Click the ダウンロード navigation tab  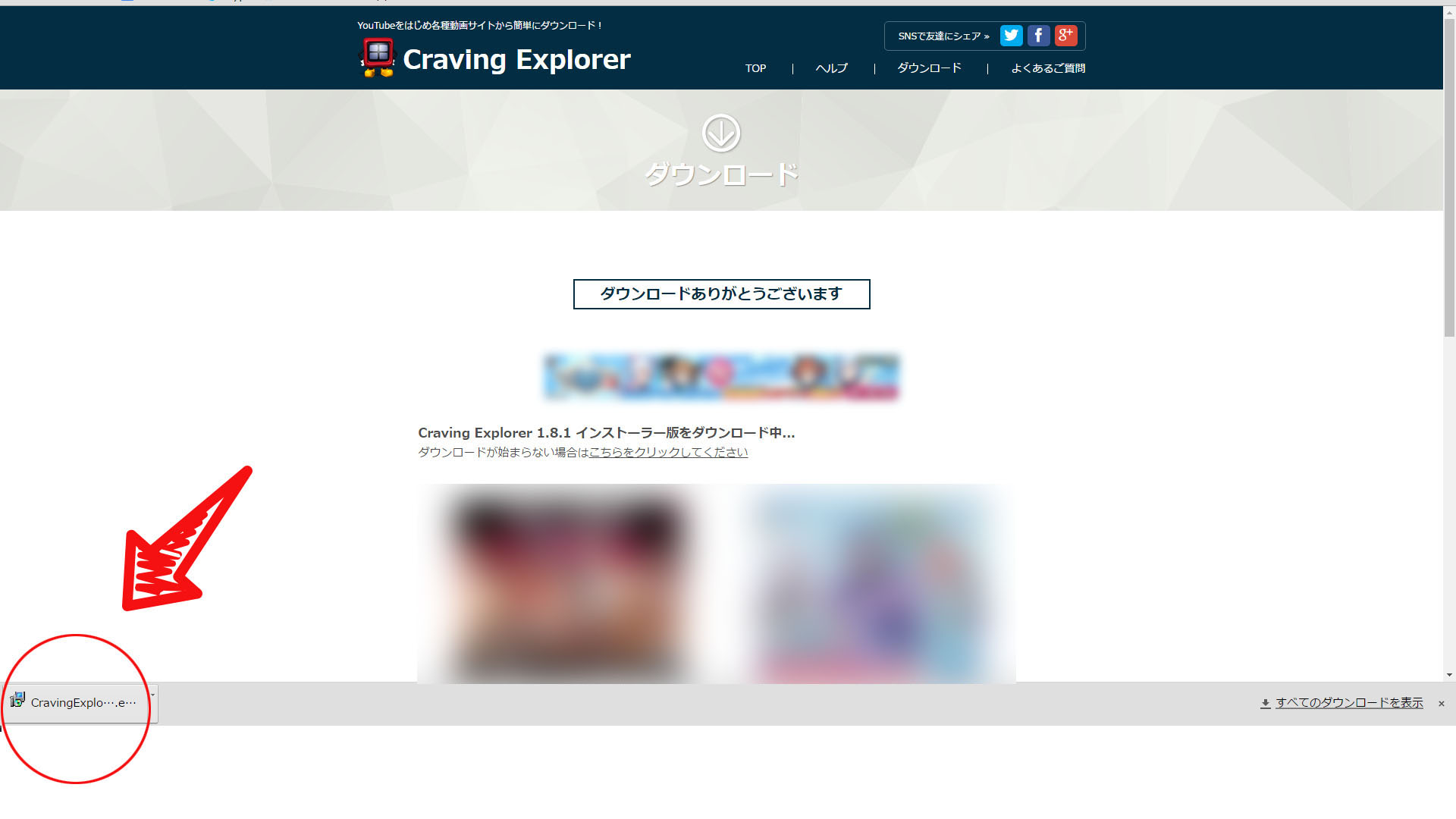[928, 68]
